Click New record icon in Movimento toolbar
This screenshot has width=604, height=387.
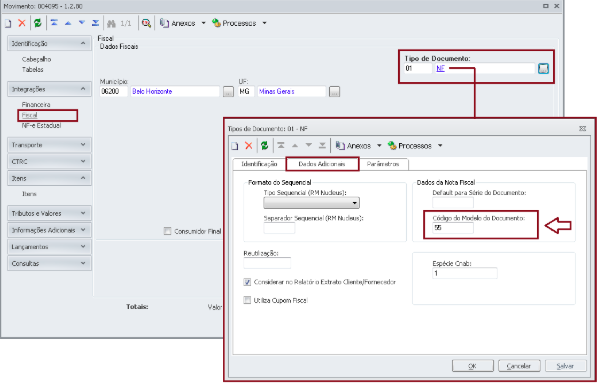pos(8,23)
